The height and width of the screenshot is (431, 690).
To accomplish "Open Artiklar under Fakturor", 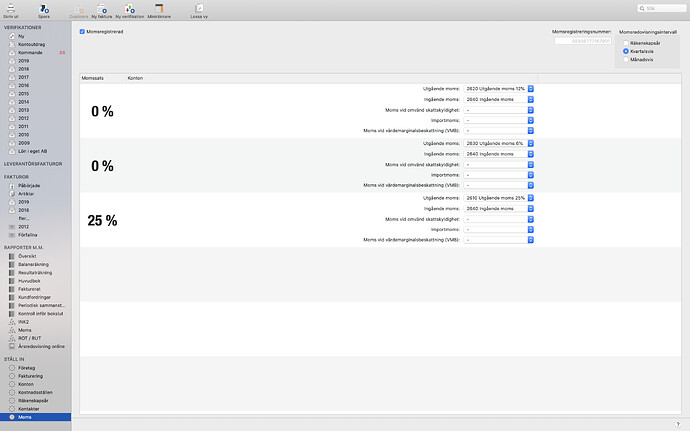I will coord(26,194).
